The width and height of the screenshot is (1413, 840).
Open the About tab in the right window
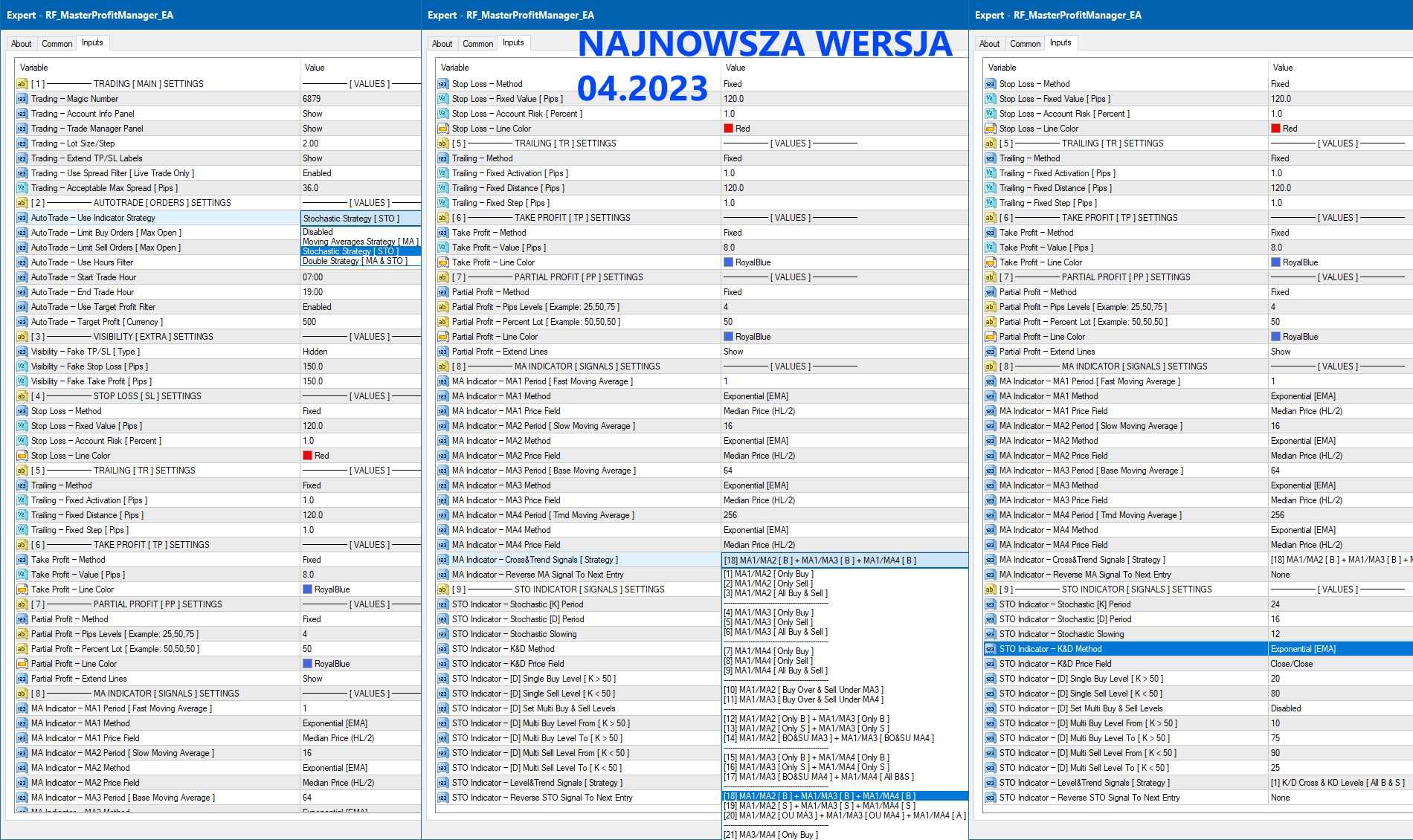click(990, 44)
